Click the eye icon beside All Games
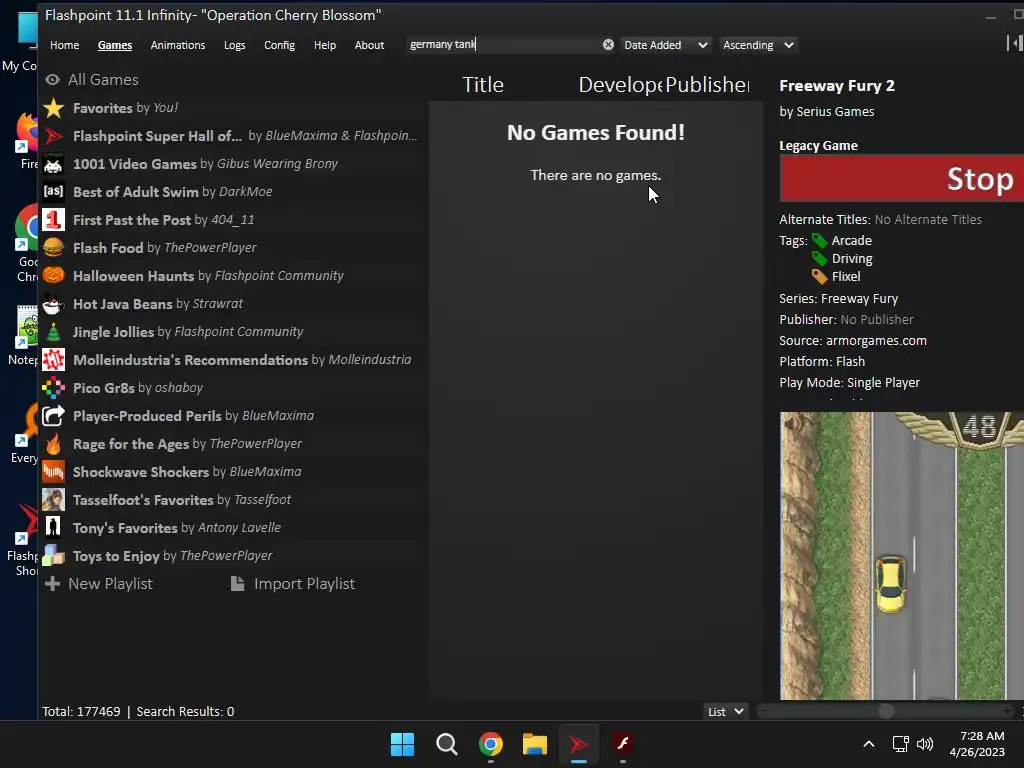 pos(52,80)
